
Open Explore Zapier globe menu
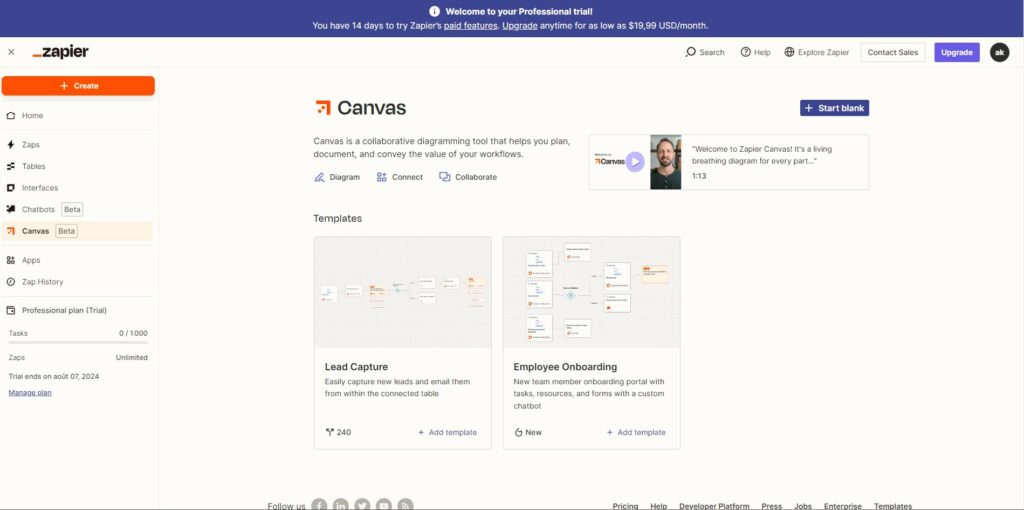pyautogui.click(x=817, y=52)
